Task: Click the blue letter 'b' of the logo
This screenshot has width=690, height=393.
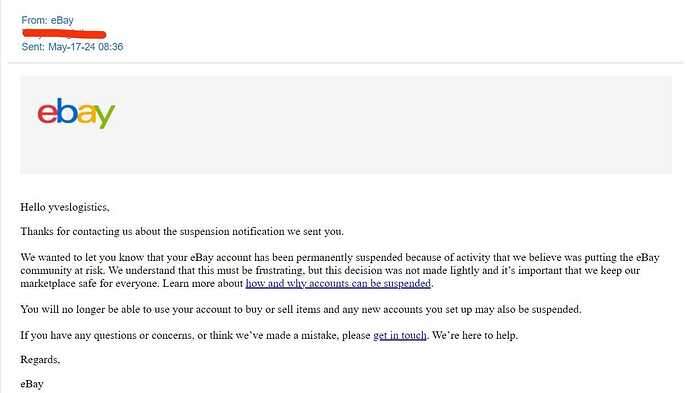Action: click(x=67, y=111)
